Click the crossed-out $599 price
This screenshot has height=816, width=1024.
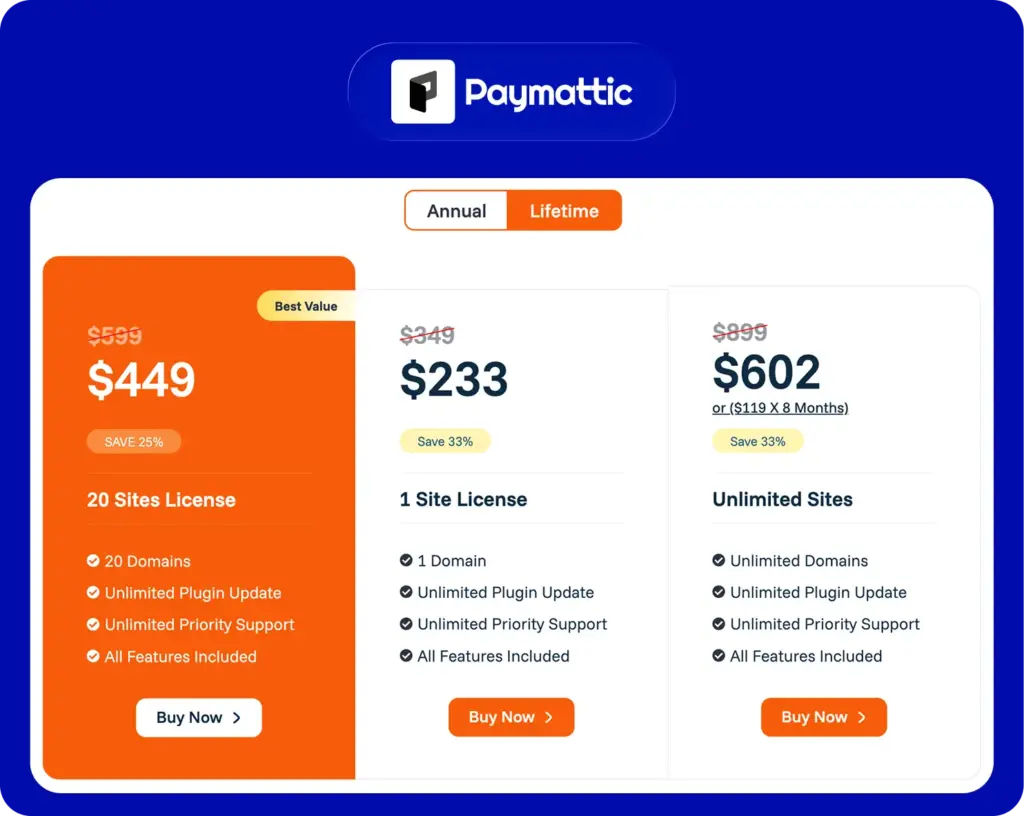click(x=114, y=336)
